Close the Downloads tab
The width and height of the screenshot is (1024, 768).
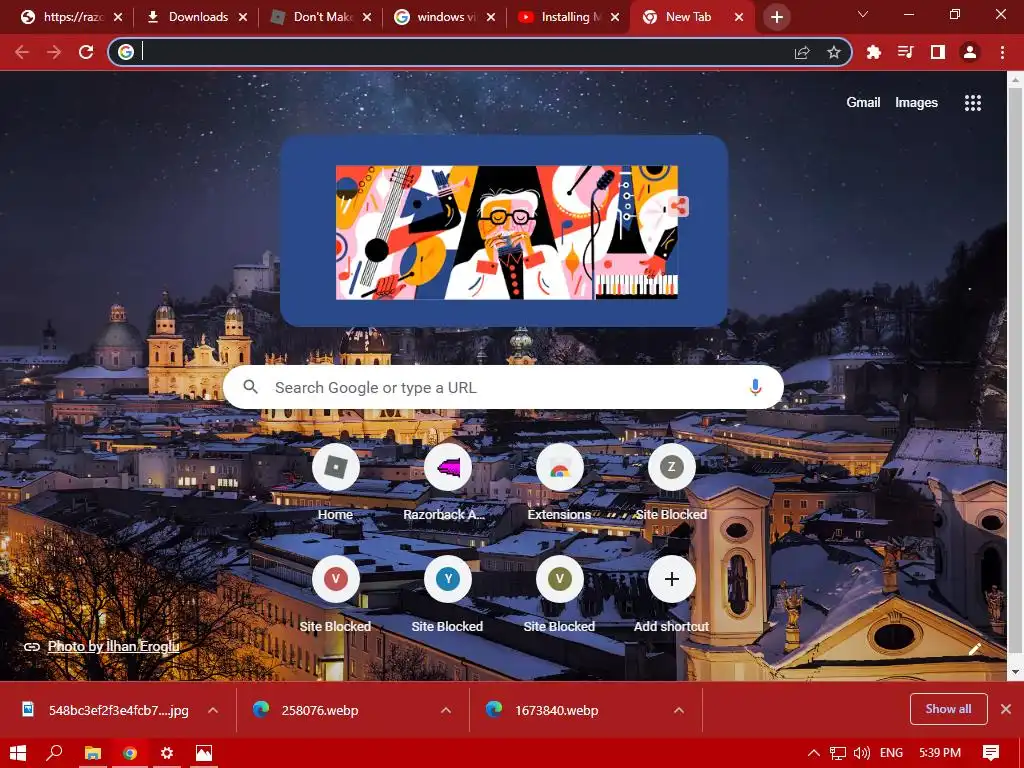coord(242,17)
